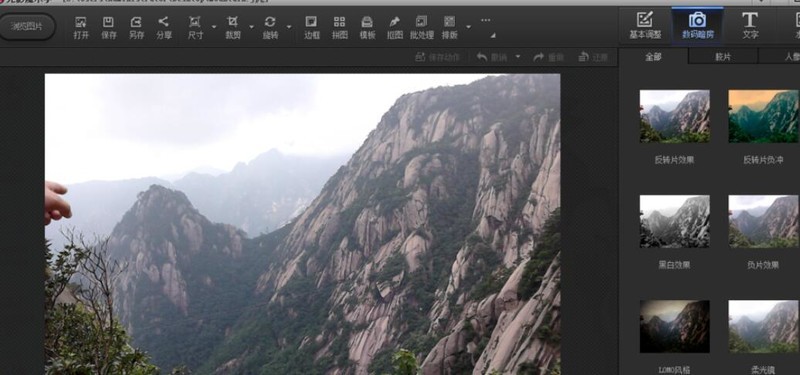The image size is (800, 375).
Task: Add a frame with 边框 icon
Action: click(x=311, y=28)
